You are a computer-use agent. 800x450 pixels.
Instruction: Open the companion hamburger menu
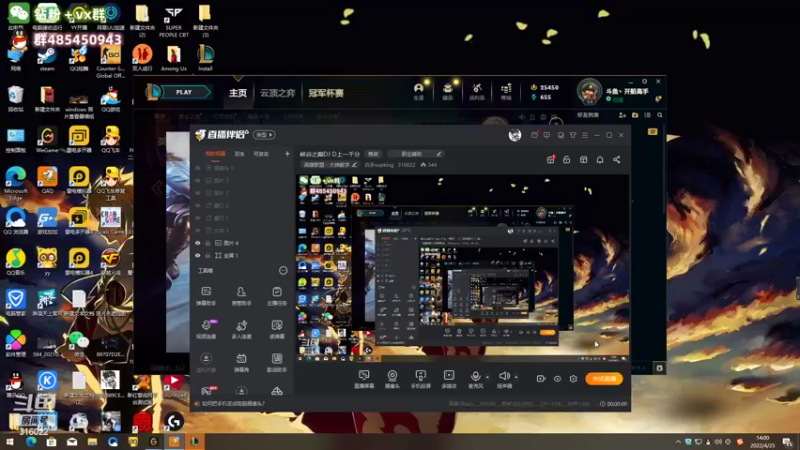coord(585,135)
